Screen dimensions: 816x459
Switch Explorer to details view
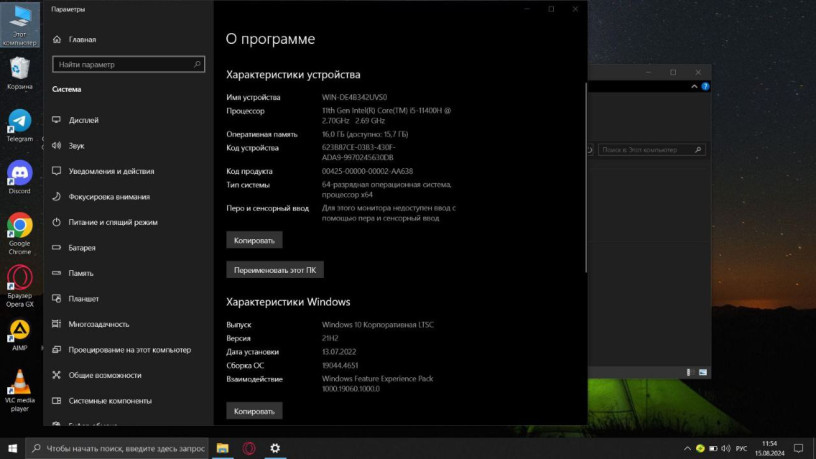690,372
